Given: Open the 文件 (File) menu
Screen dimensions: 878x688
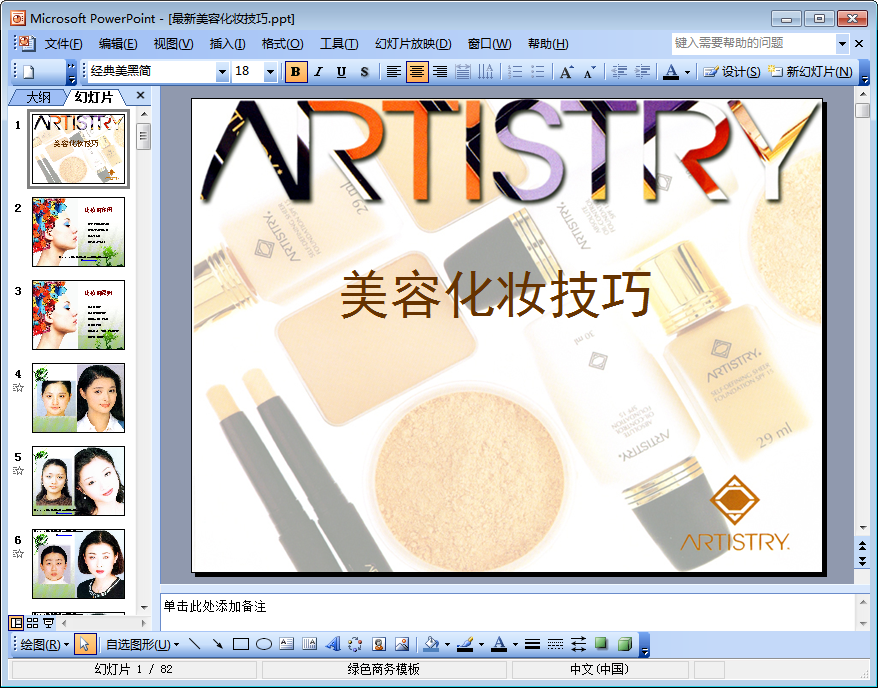Looking at the screenshot, I should (63, 44).
